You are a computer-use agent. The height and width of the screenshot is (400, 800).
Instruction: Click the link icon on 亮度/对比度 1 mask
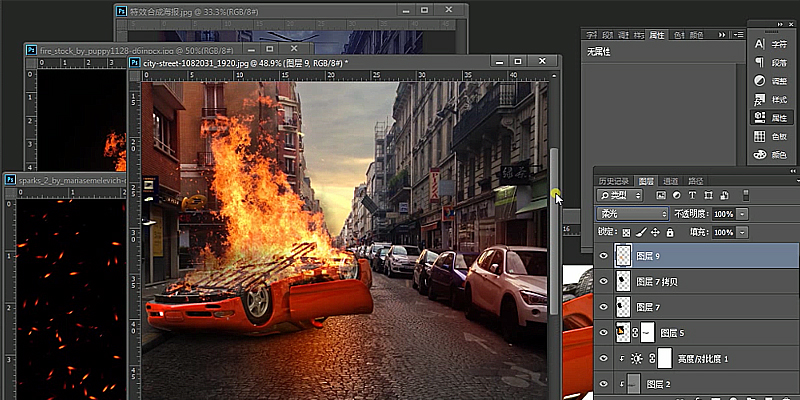pyautogui.click(x=652, y=359)
